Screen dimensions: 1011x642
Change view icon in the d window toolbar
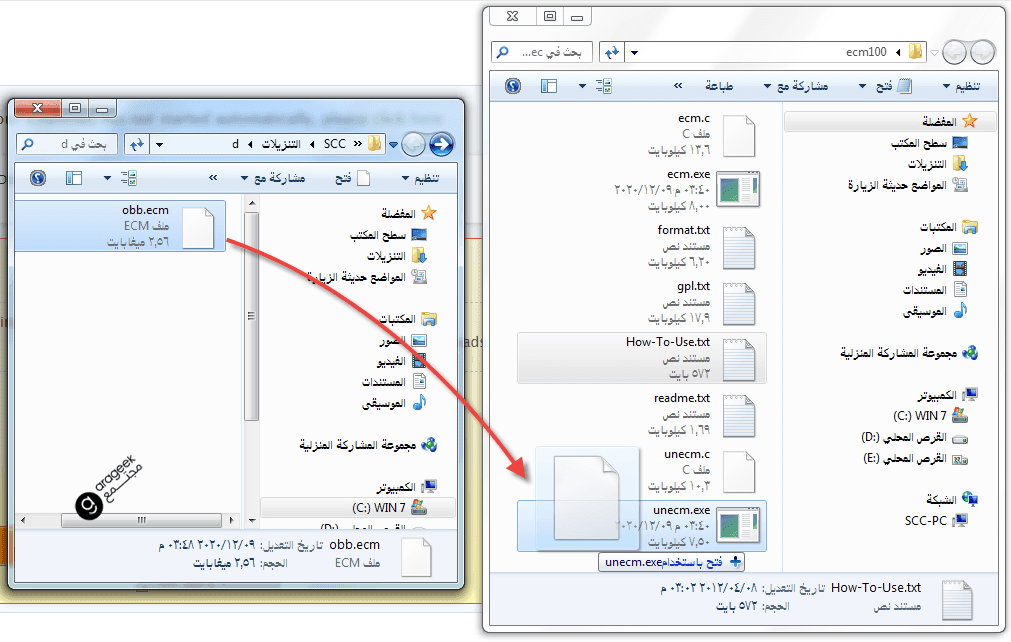pos(129,178)
